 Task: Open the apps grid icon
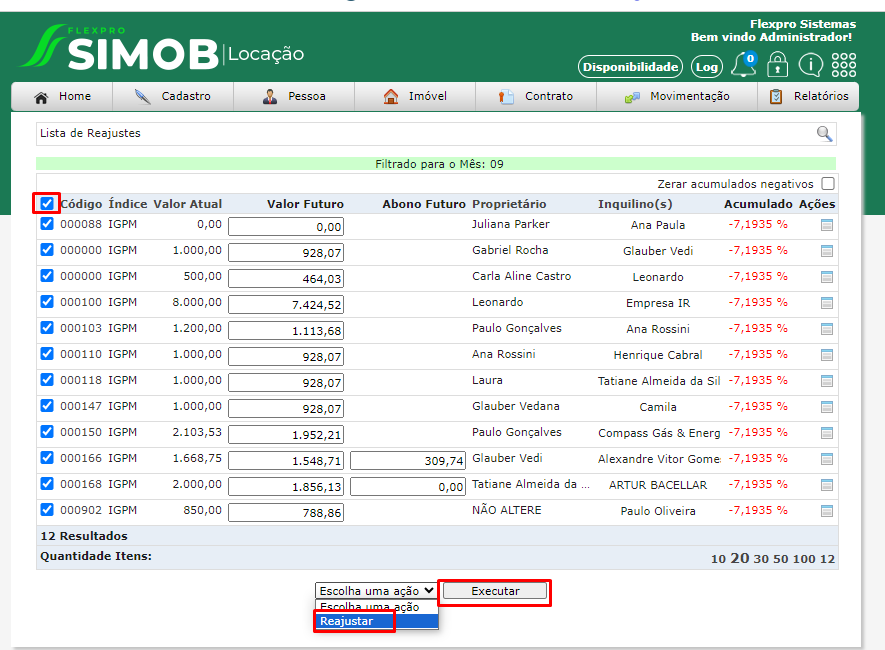(x=844, y=65)
